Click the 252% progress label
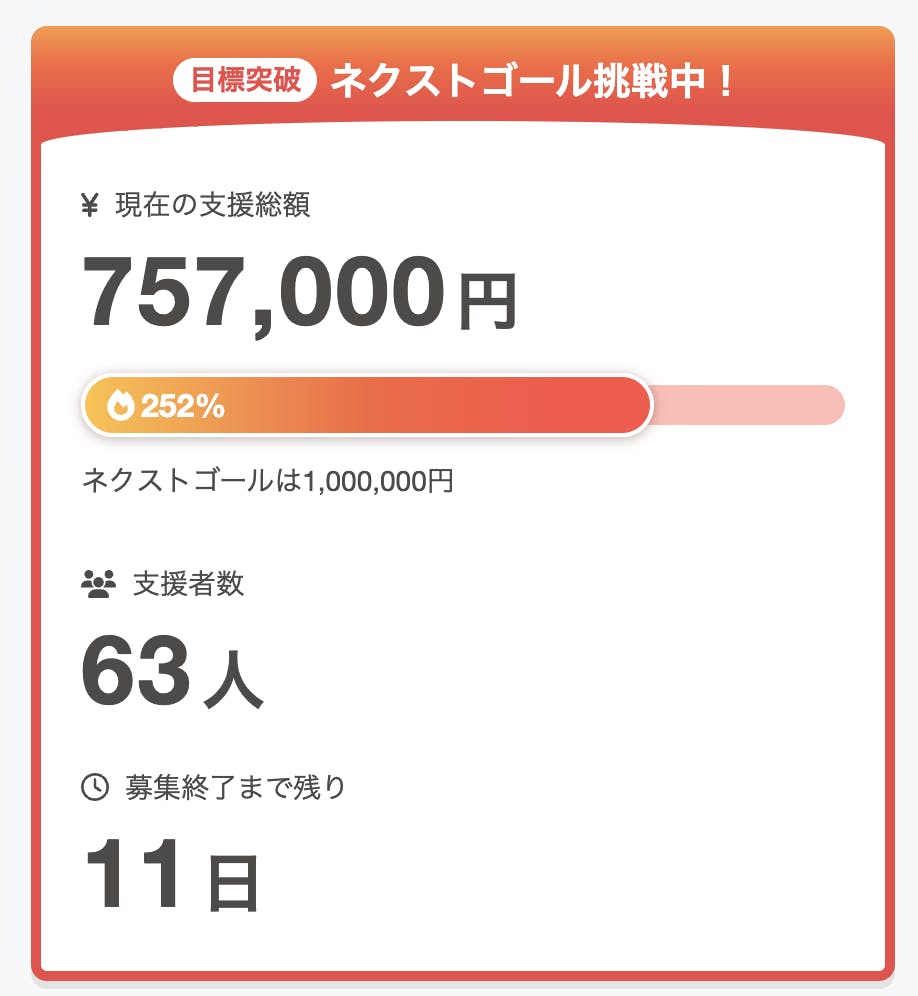 tap(183, 406)
